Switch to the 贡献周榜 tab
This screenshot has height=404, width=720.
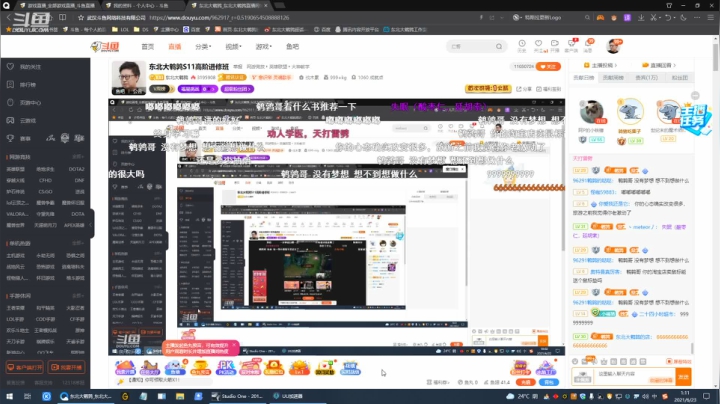[x=613, y=78]
